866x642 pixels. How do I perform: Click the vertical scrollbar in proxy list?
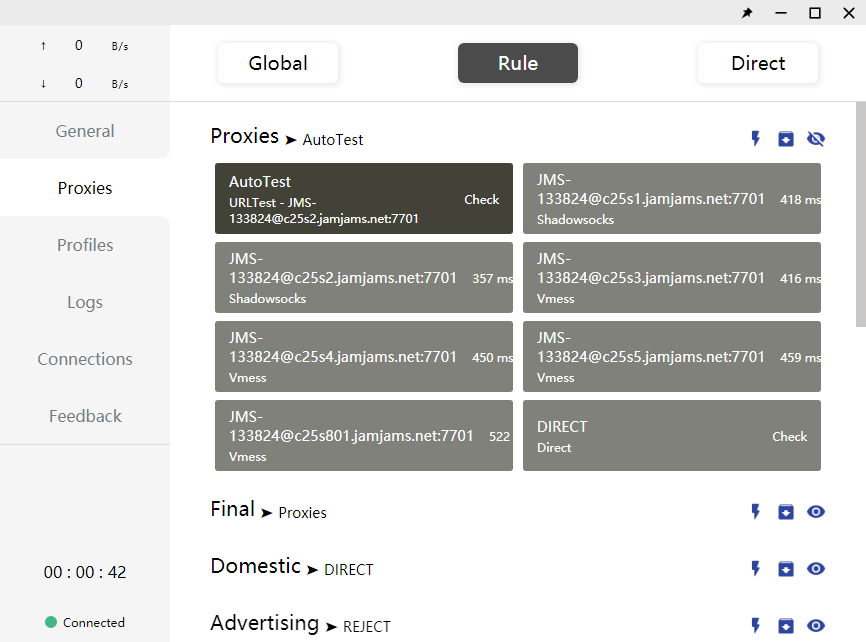pyautogui.click(x=860, y=213)
